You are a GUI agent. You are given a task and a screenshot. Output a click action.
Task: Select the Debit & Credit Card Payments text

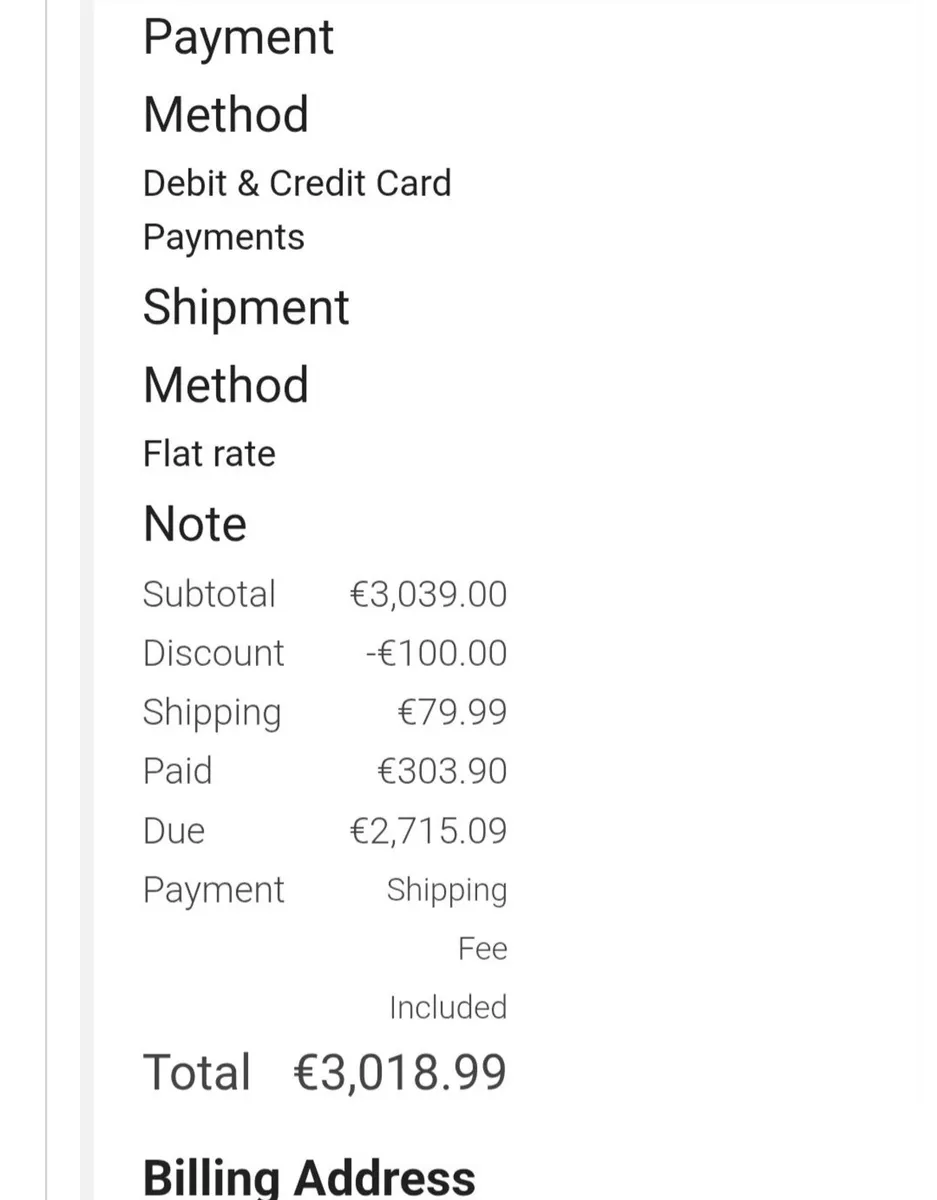point(296,210)
